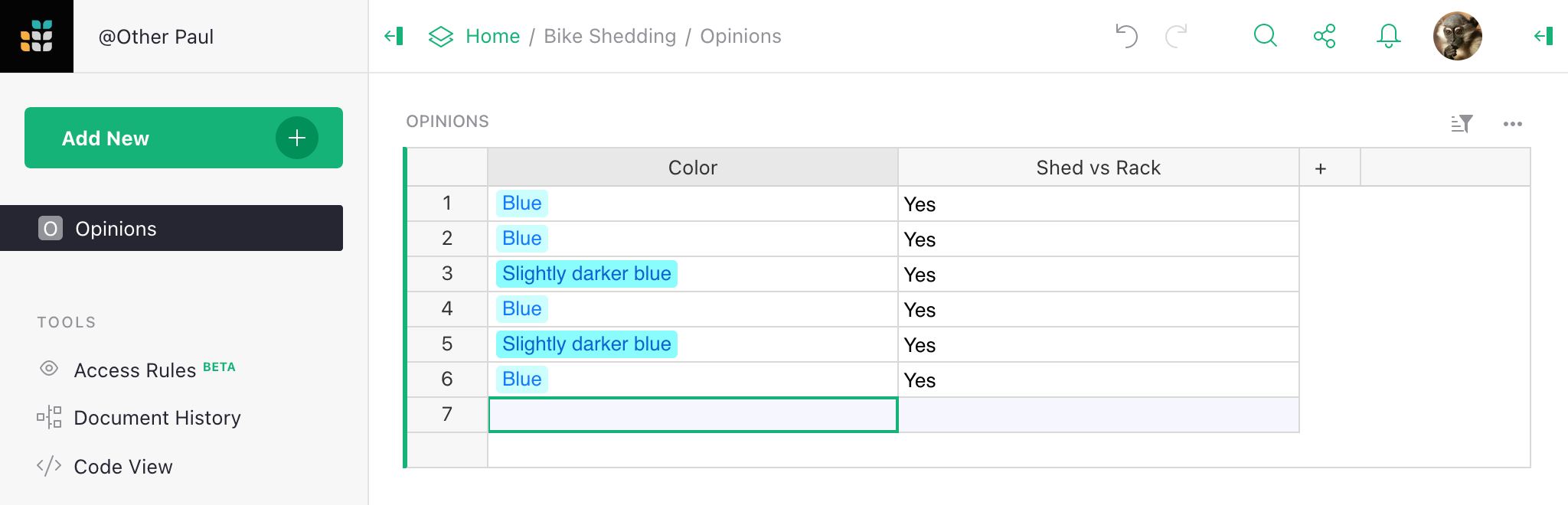
Task: Click the Add New button
Action: 184,138
